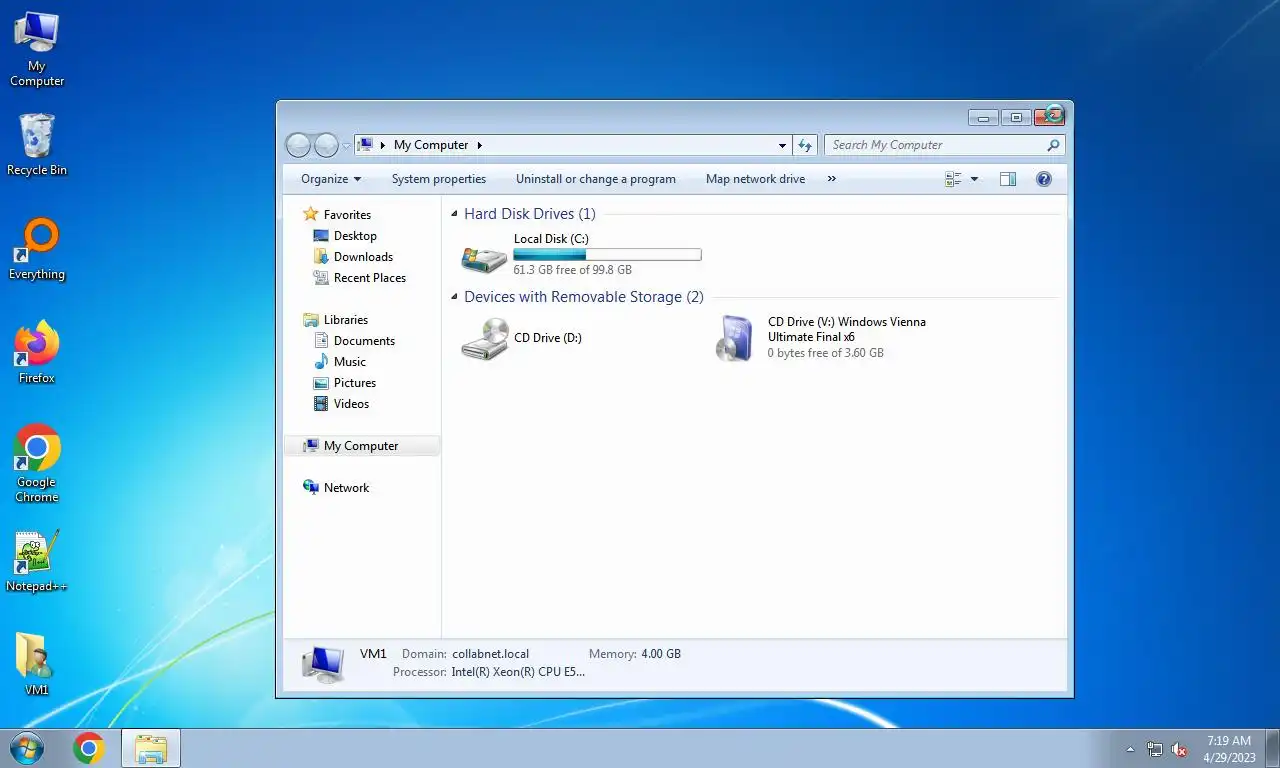Launch Firefox from the desktop
Screen dimensions: 1280x768
click(37, 352)
